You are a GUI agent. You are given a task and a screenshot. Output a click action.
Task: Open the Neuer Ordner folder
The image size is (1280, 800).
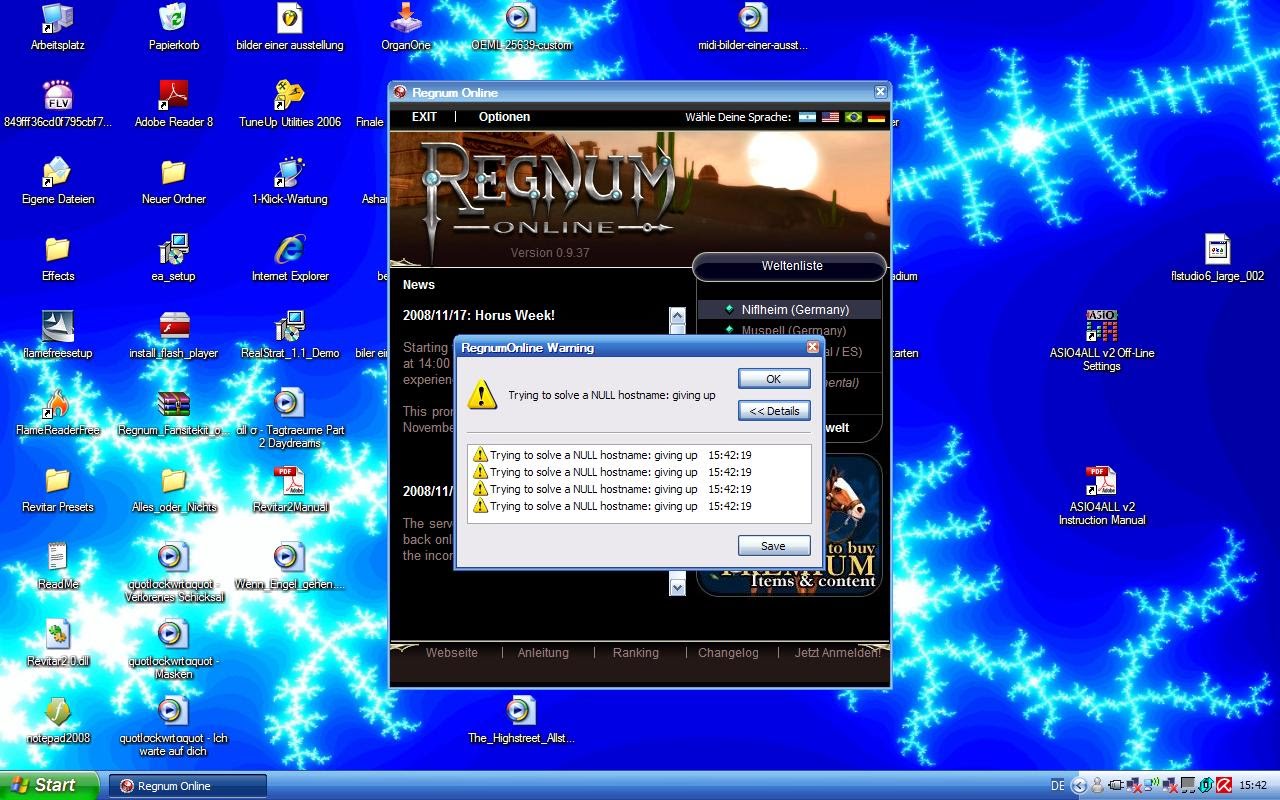coord(174,183)
